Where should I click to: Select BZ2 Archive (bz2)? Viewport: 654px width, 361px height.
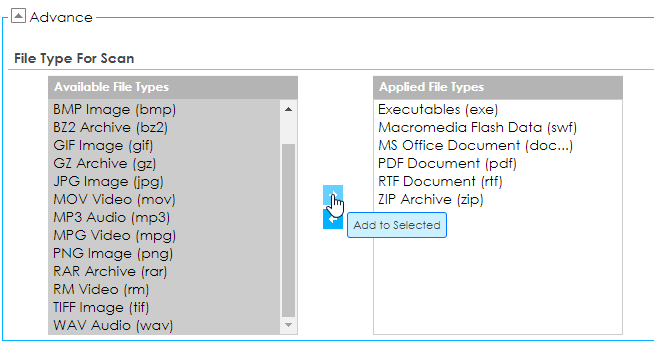click(x=165, y=128)
